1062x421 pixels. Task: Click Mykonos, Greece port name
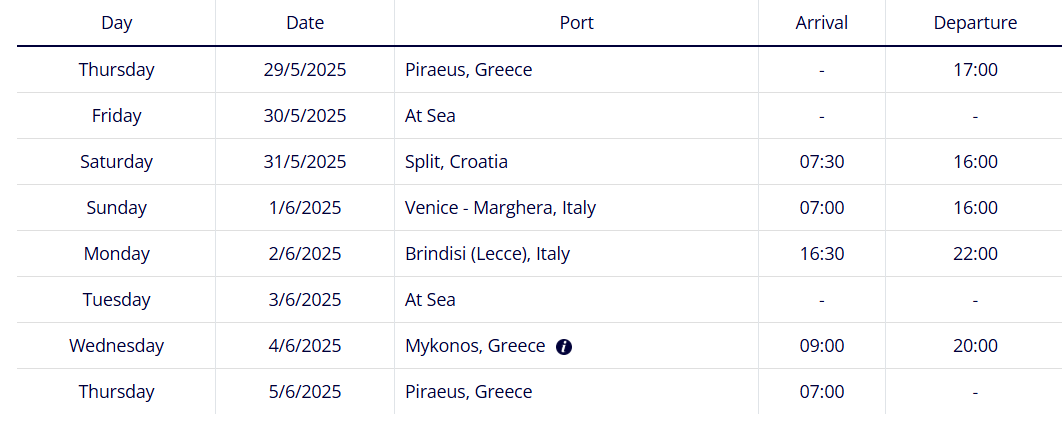475,346
